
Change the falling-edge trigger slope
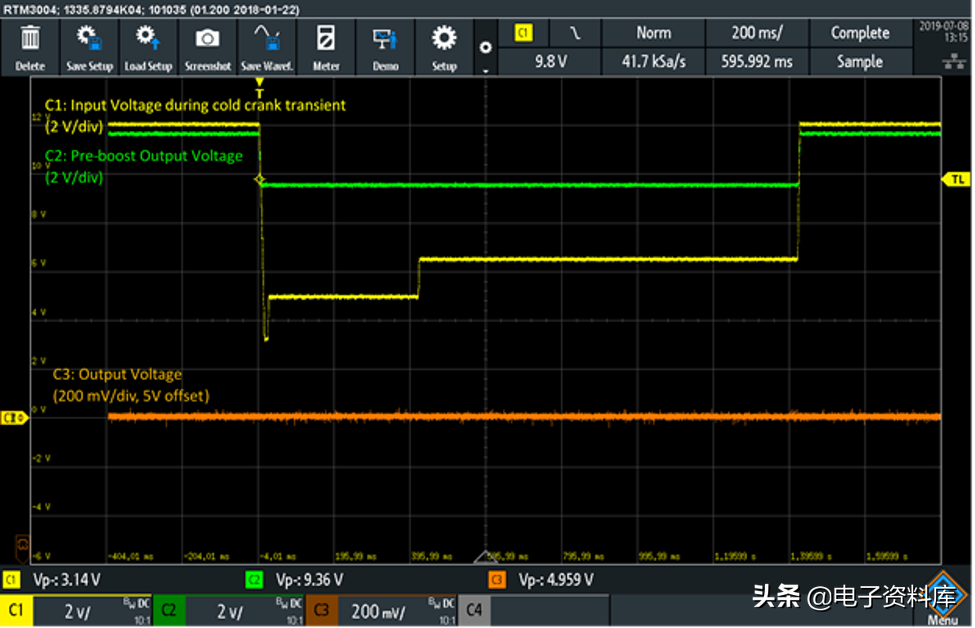[575, 32]
